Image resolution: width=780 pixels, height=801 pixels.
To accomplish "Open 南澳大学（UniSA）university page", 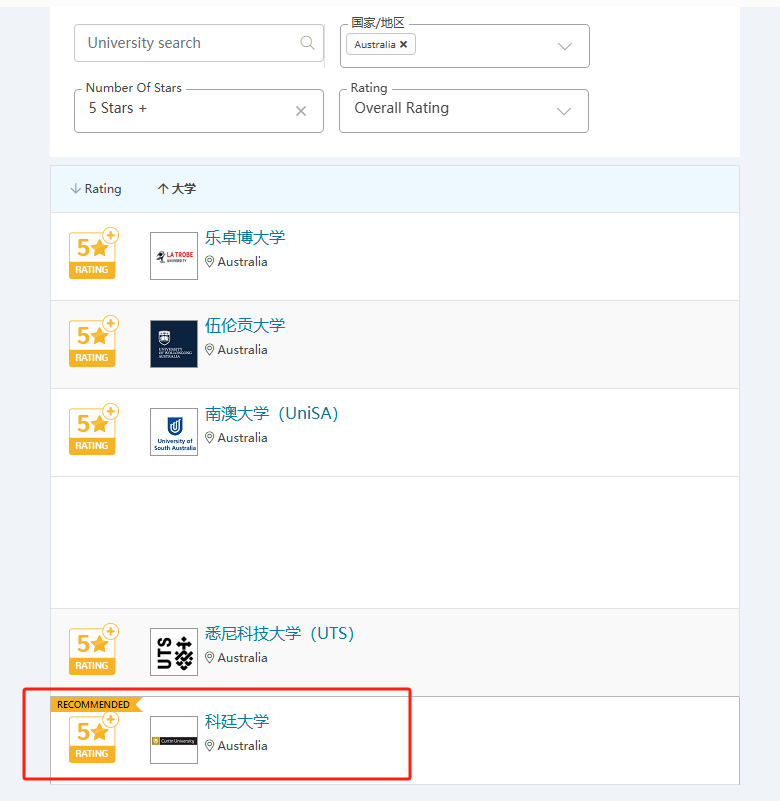I will tap(272, 414).
